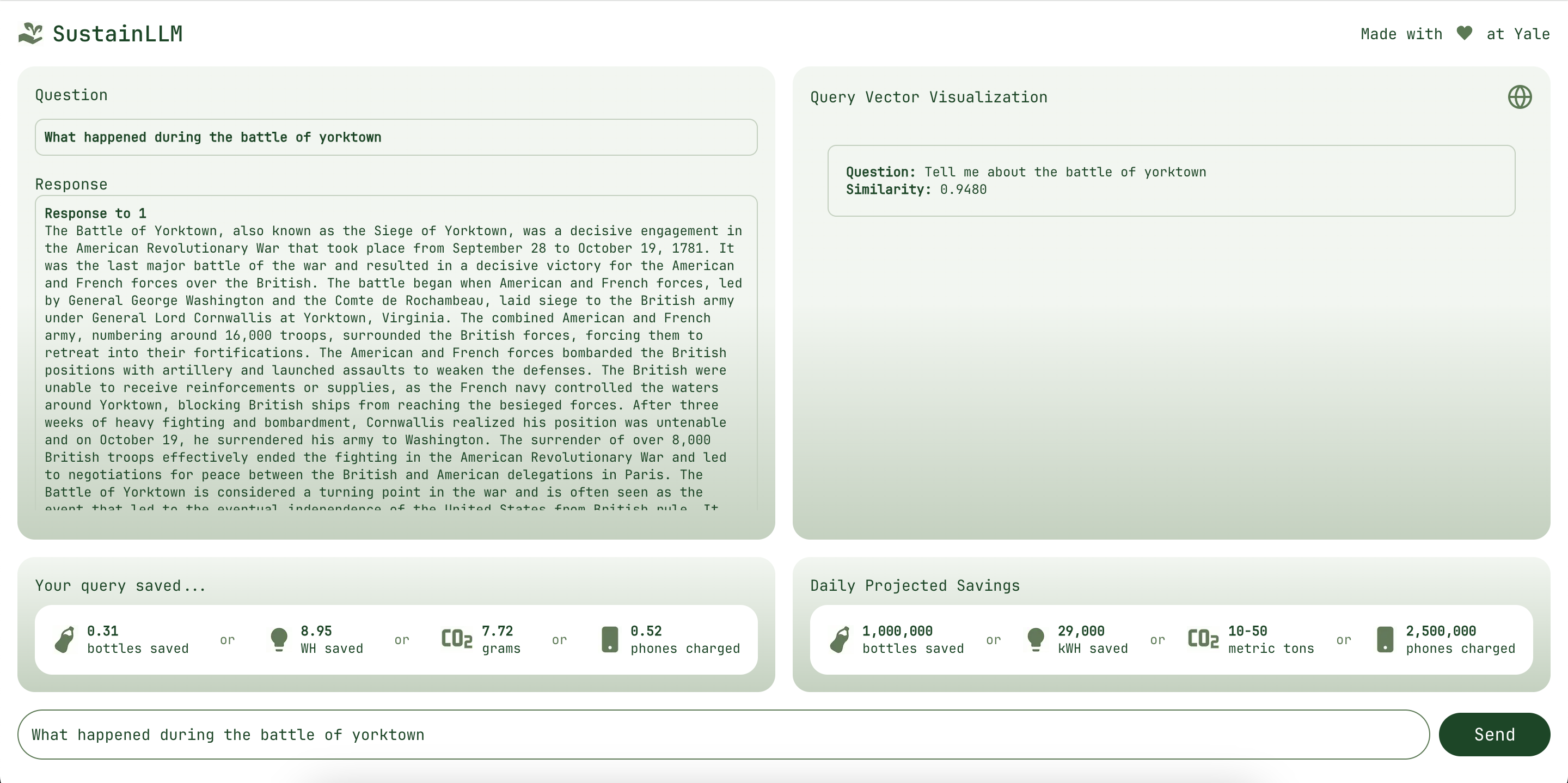
Task: Click the CO2 icon beside 10-50 metric tons
Action: [1203, 639]
